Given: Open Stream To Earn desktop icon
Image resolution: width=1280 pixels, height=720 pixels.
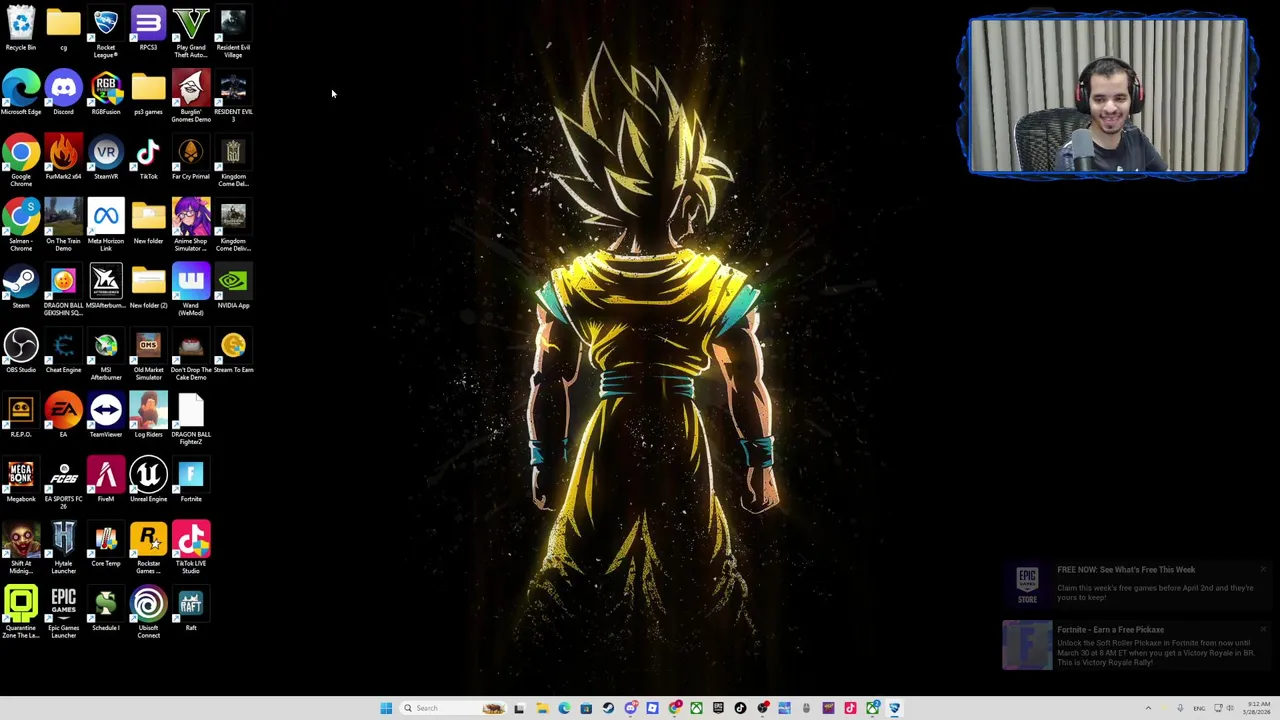Looking at the screenshot, I should coord(233,352).
